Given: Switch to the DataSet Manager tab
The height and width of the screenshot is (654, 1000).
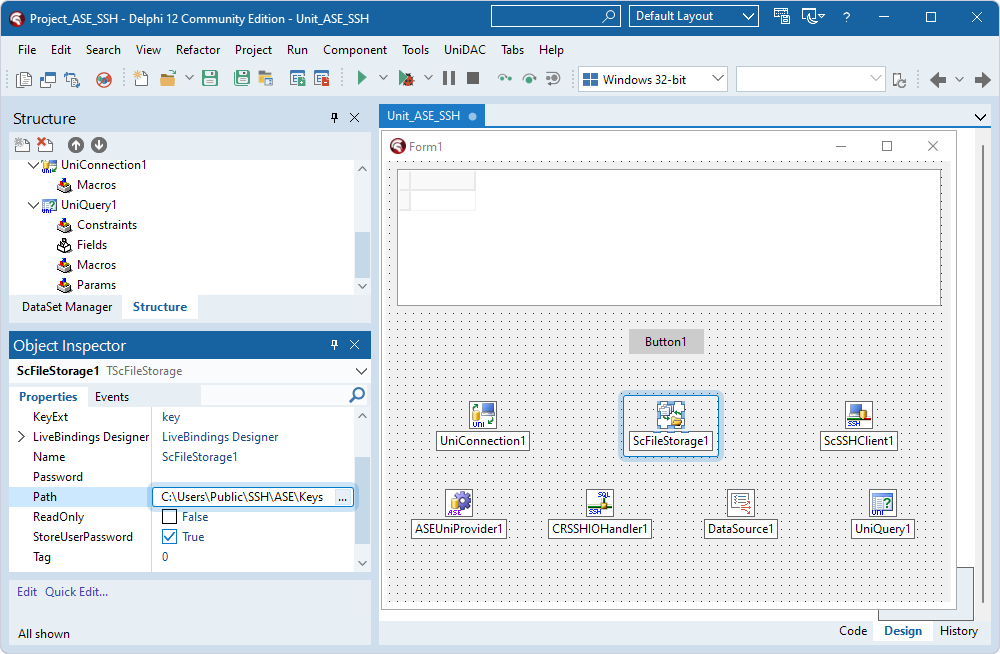Looking at the screenshot, I should (x=65, y=306).
